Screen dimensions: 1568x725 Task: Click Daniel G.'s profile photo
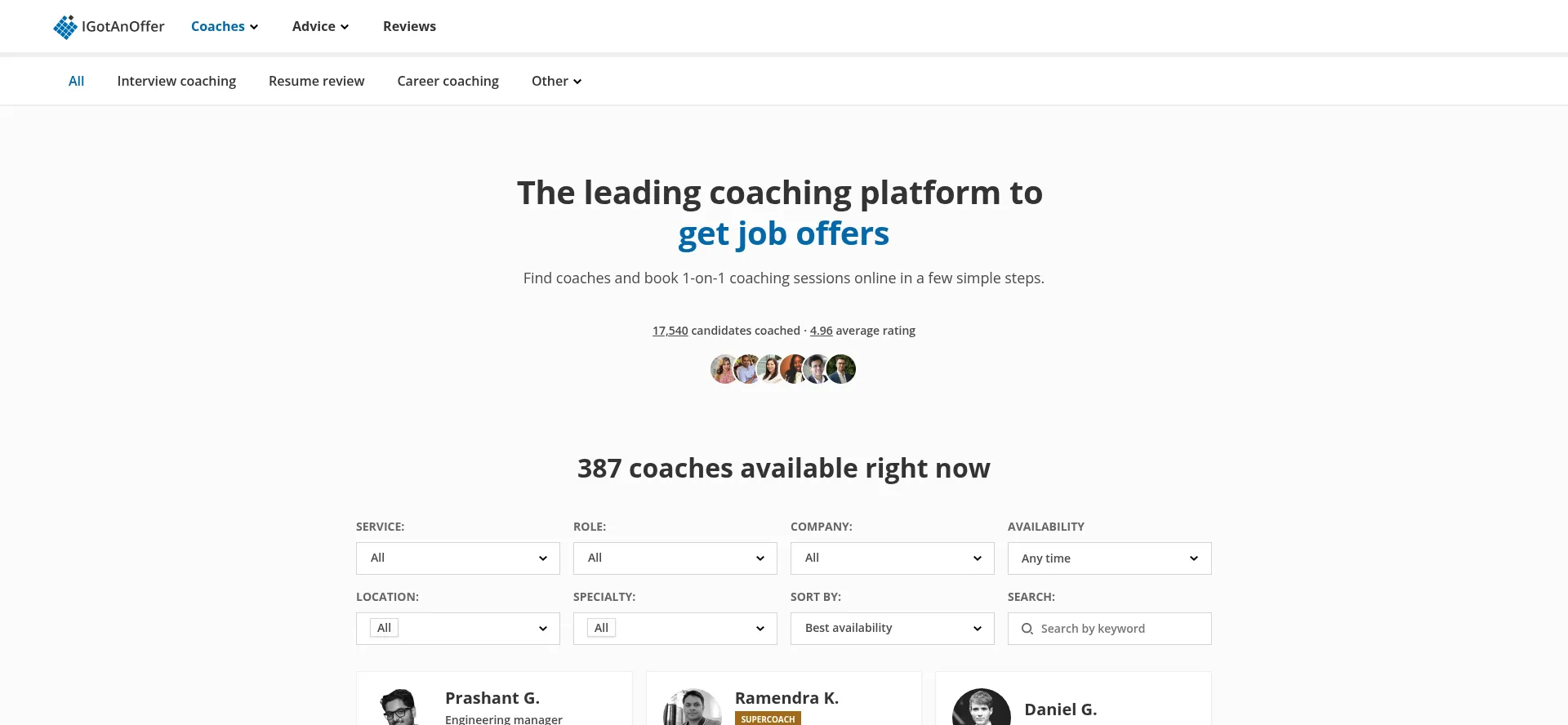(x=981, y=709)
